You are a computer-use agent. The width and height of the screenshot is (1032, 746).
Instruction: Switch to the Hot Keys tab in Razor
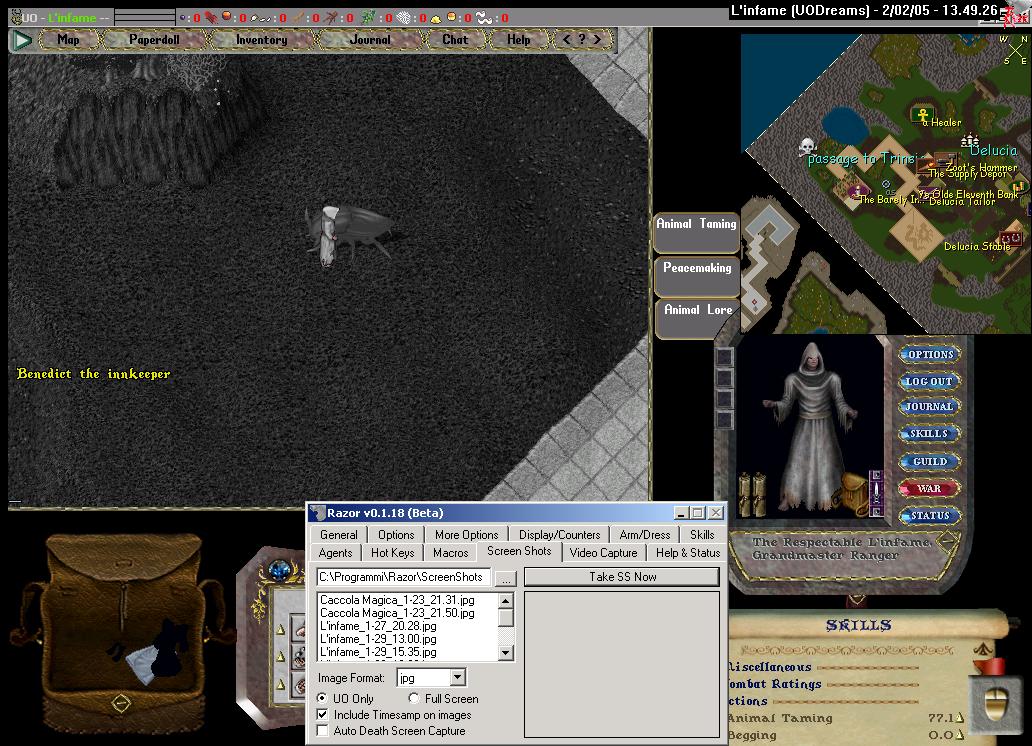(x=393, y=553)
